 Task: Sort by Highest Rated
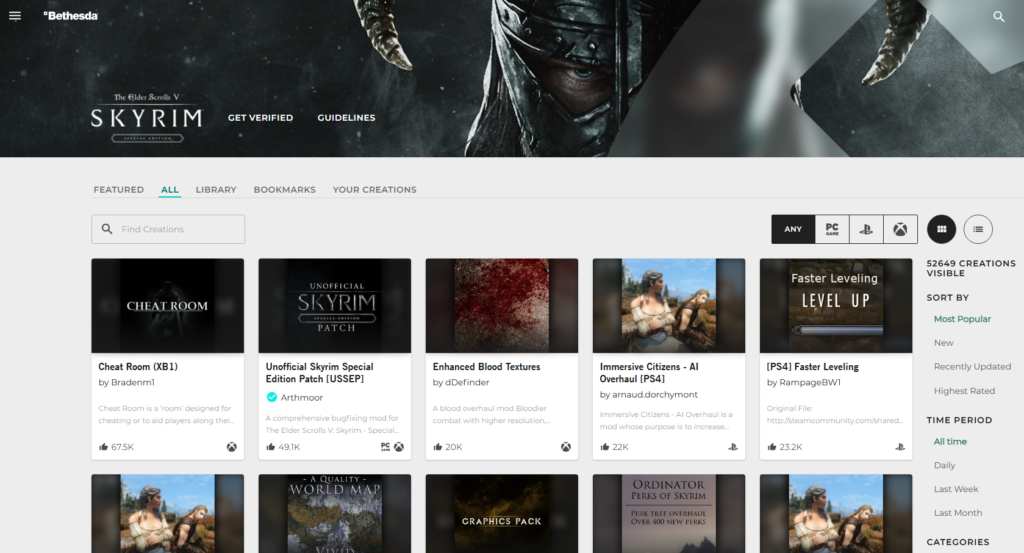(x=964, y=391)
